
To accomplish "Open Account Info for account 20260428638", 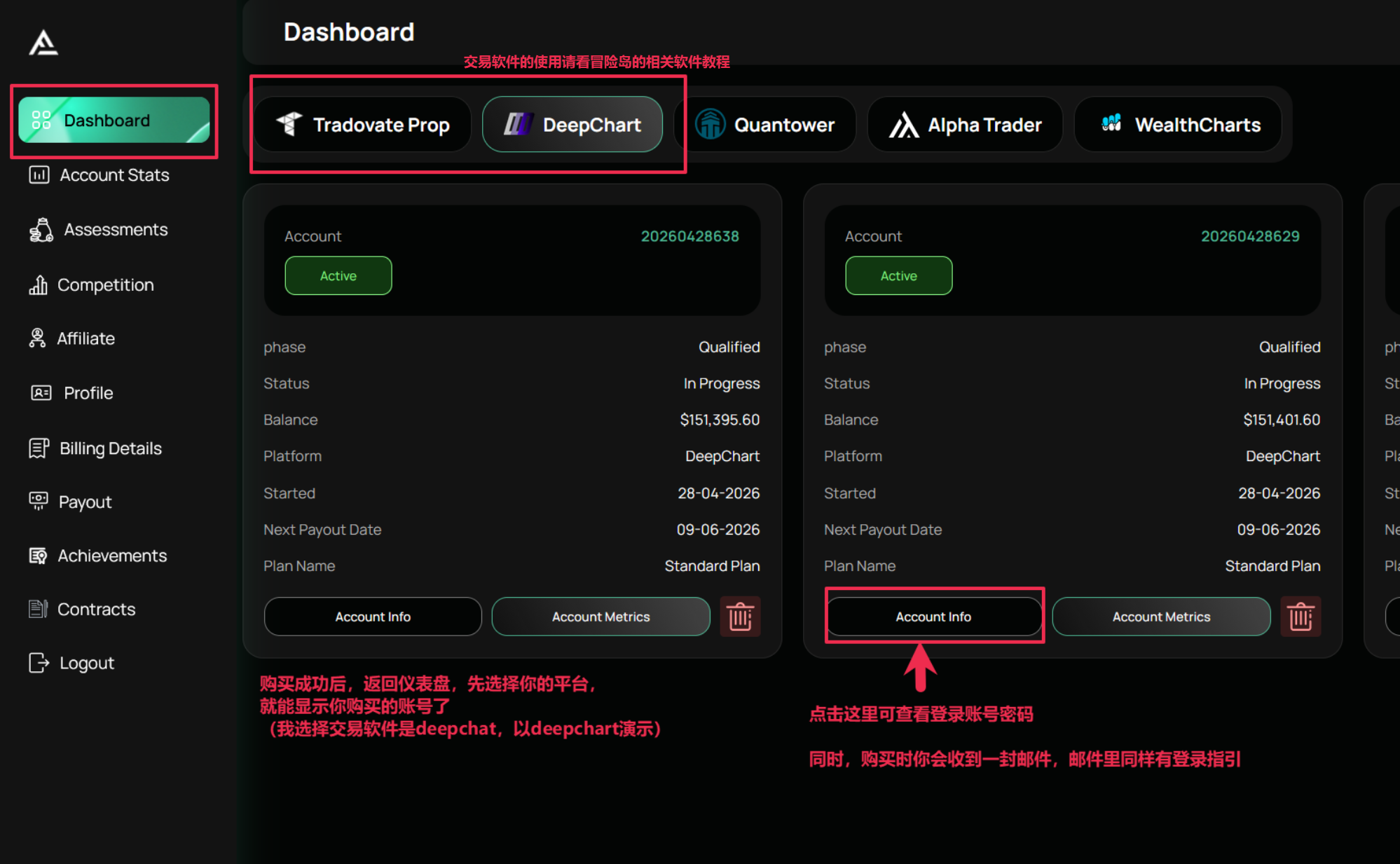I will pyautogui.click(x=373, y=617).
